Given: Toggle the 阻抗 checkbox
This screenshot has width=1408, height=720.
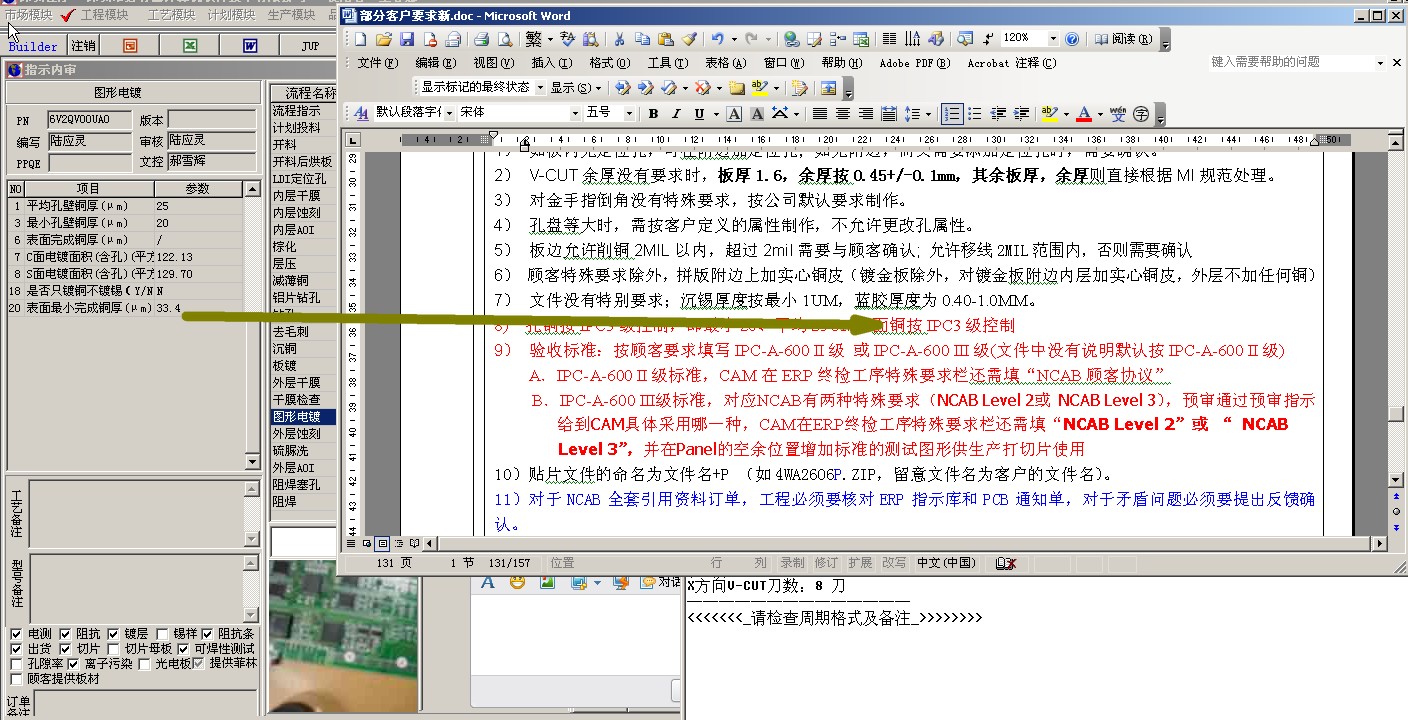Looking at the screenshot, I should (x=65, y=634).
